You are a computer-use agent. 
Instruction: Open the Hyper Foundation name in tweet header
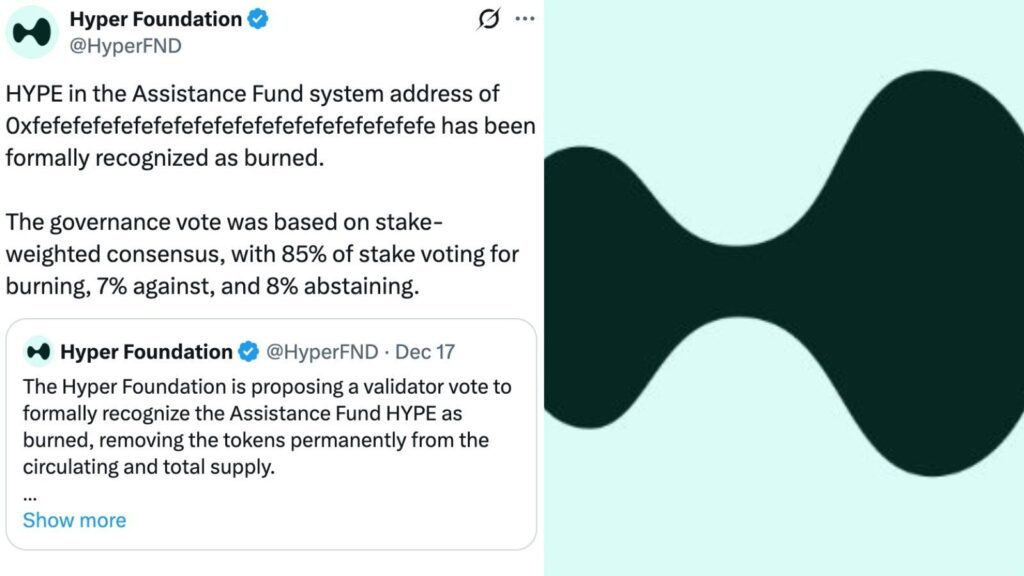[155, 20]
